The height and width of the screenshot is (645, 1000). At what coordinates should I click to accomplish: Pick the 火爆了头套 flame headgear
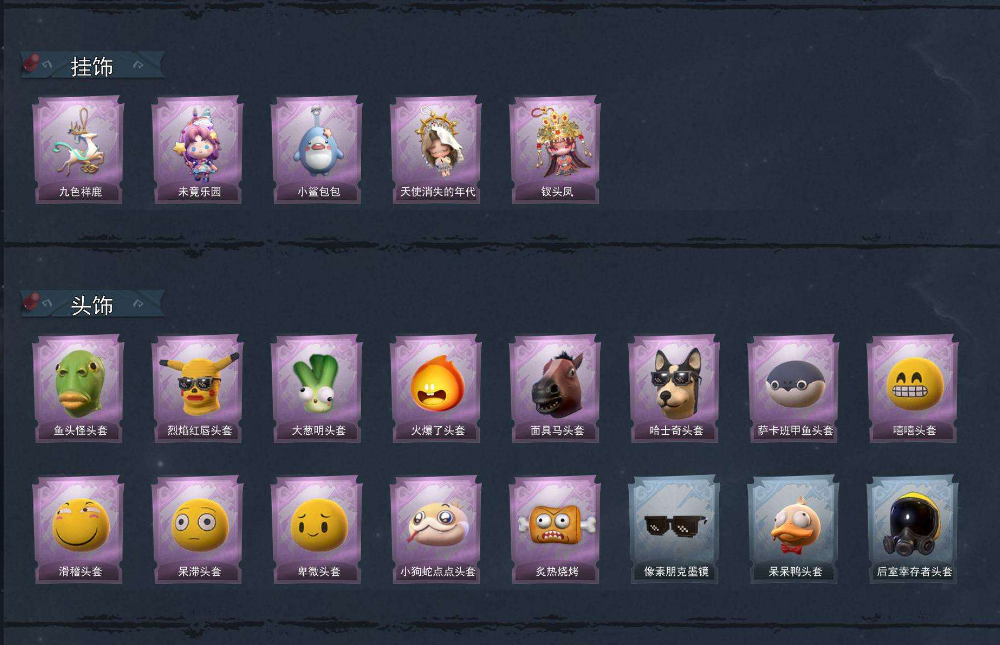(436, 389)
